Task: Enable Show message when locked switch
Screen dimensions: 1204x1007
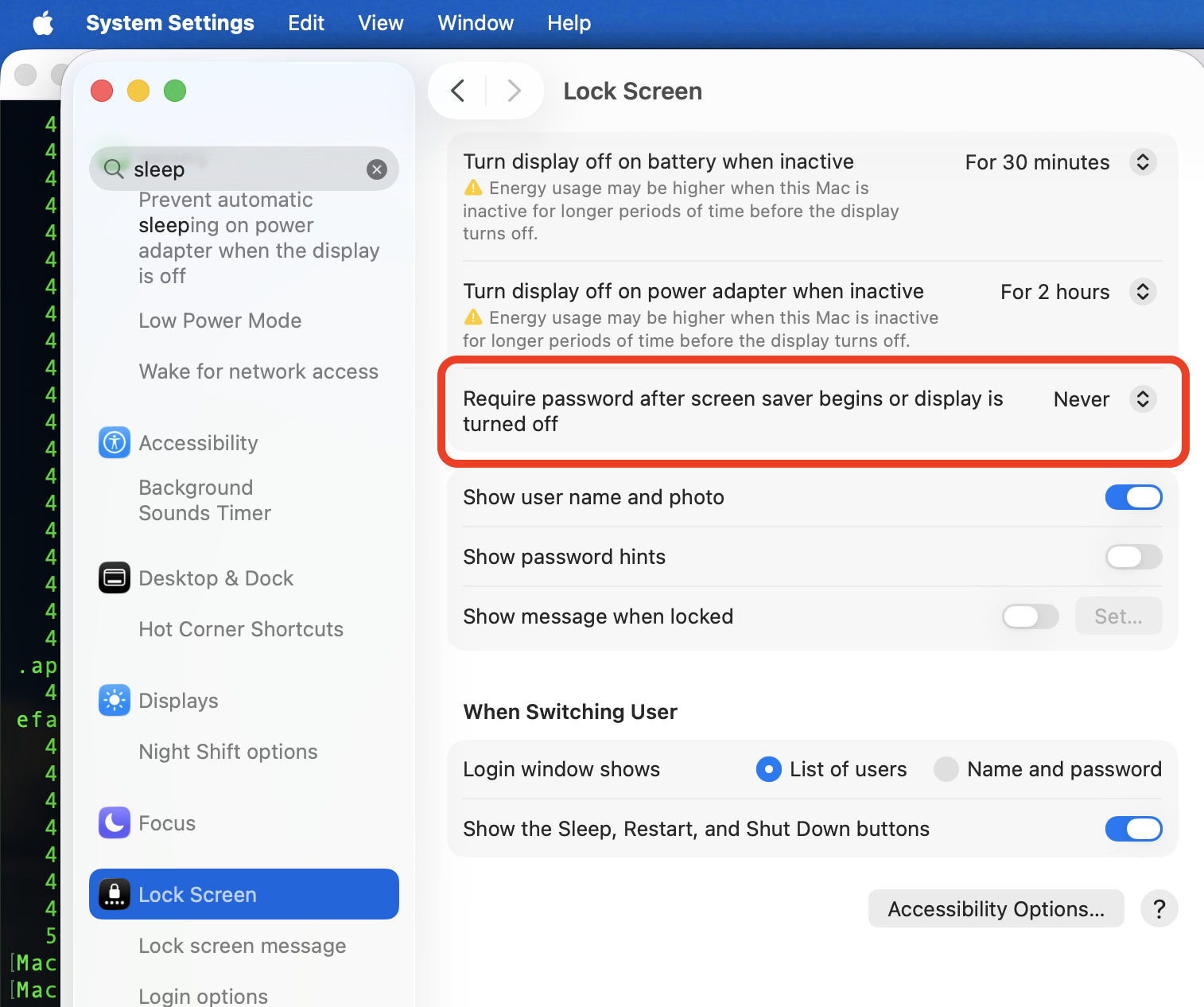Action: (1031, 616)
